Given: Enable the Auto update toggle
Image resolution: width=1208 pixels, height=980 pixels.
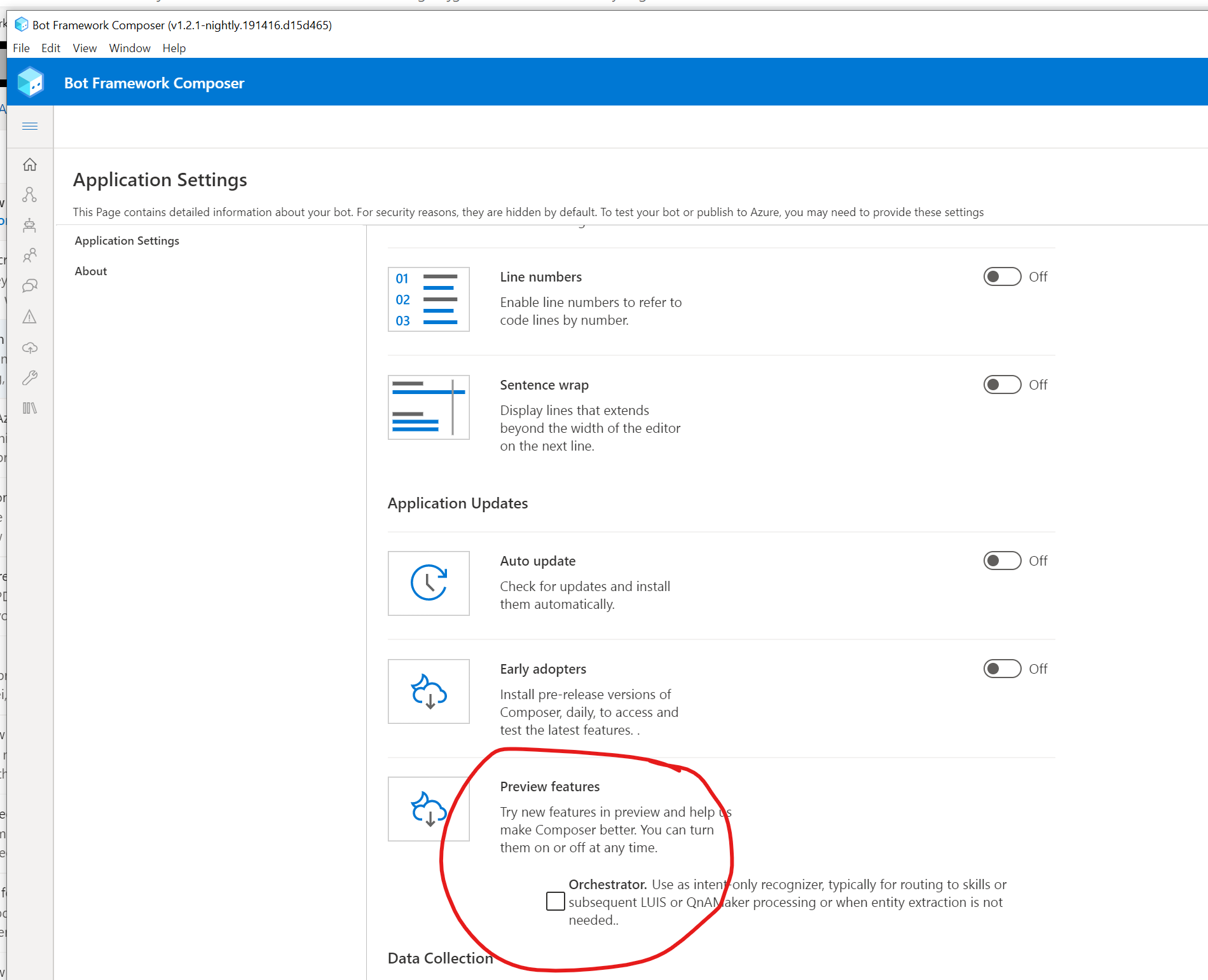Looking at the screenshot, I should pyautogui.click(x=1001, y=561).
